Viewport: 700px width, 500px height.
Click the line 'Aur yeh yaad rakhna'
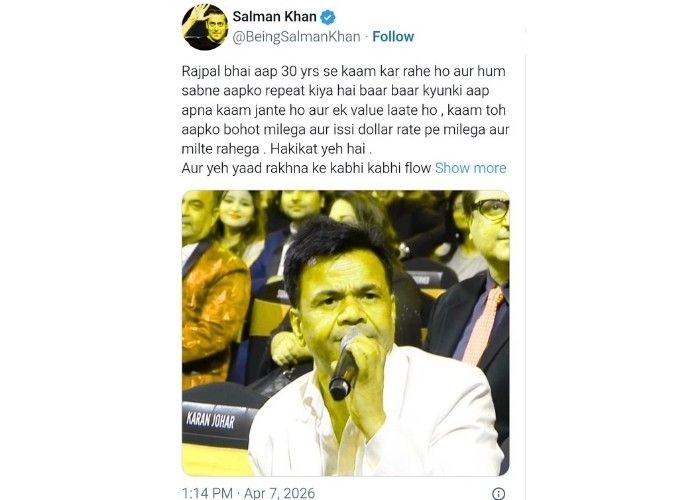306,168
